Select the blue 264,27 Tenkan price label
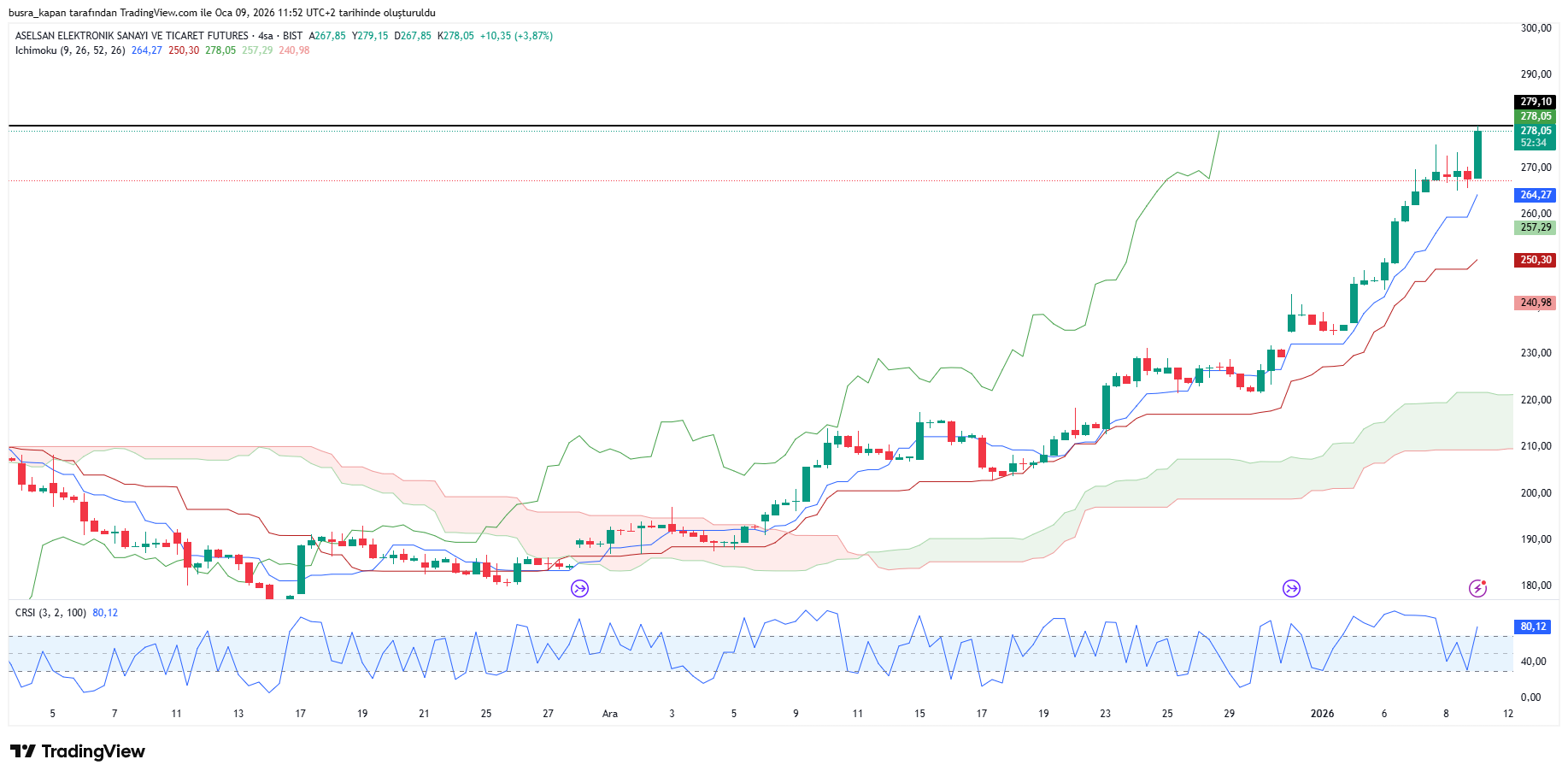Image resolution: width=1568 pixels, height=777 pixels. [x=1535, y=195]
